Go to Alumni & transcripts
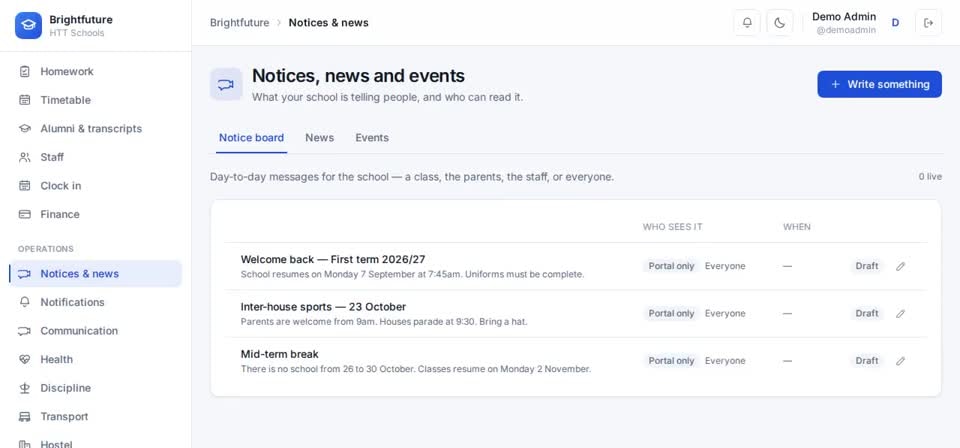Viewport: 960px width, 448px height. coord(96,129)
